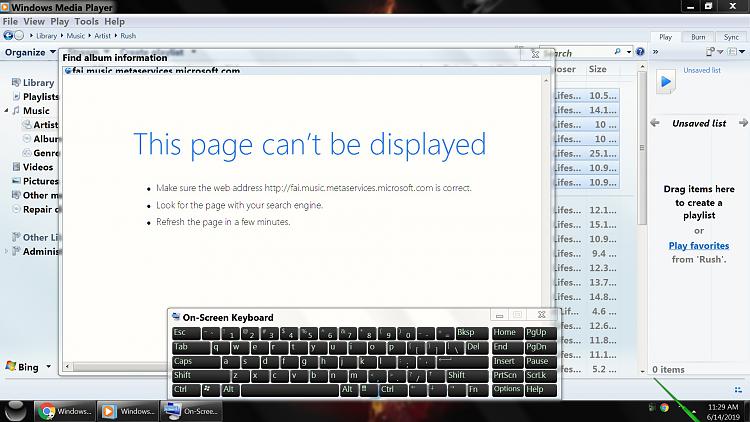Click the On-Screen Keyboard taskbar button
Screen dimensions: 750x422
[191, 411]
